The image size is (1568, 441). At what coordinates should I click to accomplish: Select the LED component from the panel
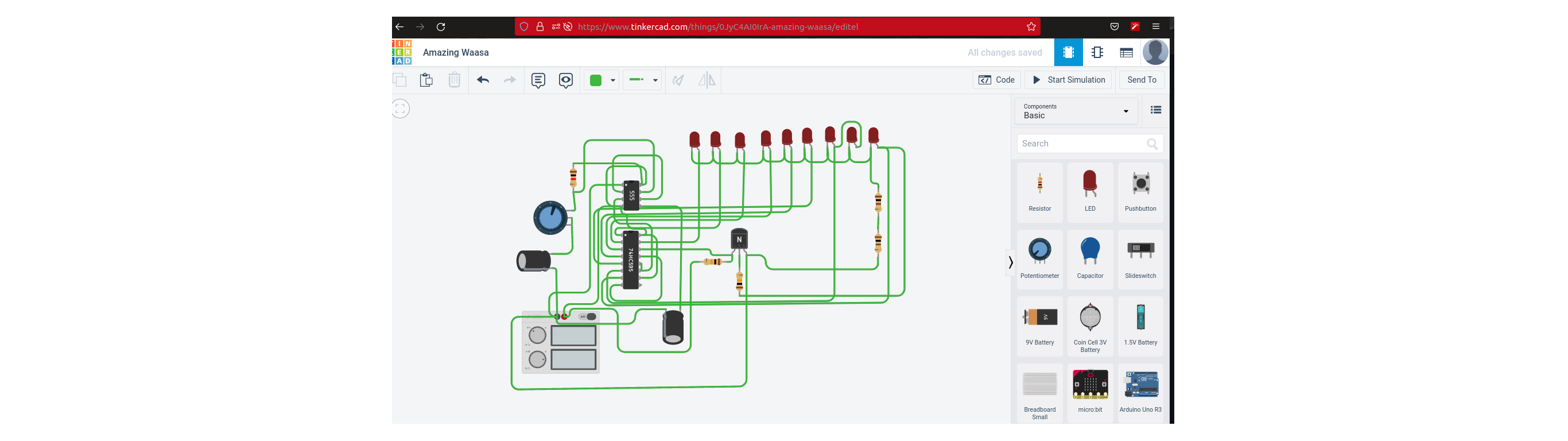coord(1089,192)
